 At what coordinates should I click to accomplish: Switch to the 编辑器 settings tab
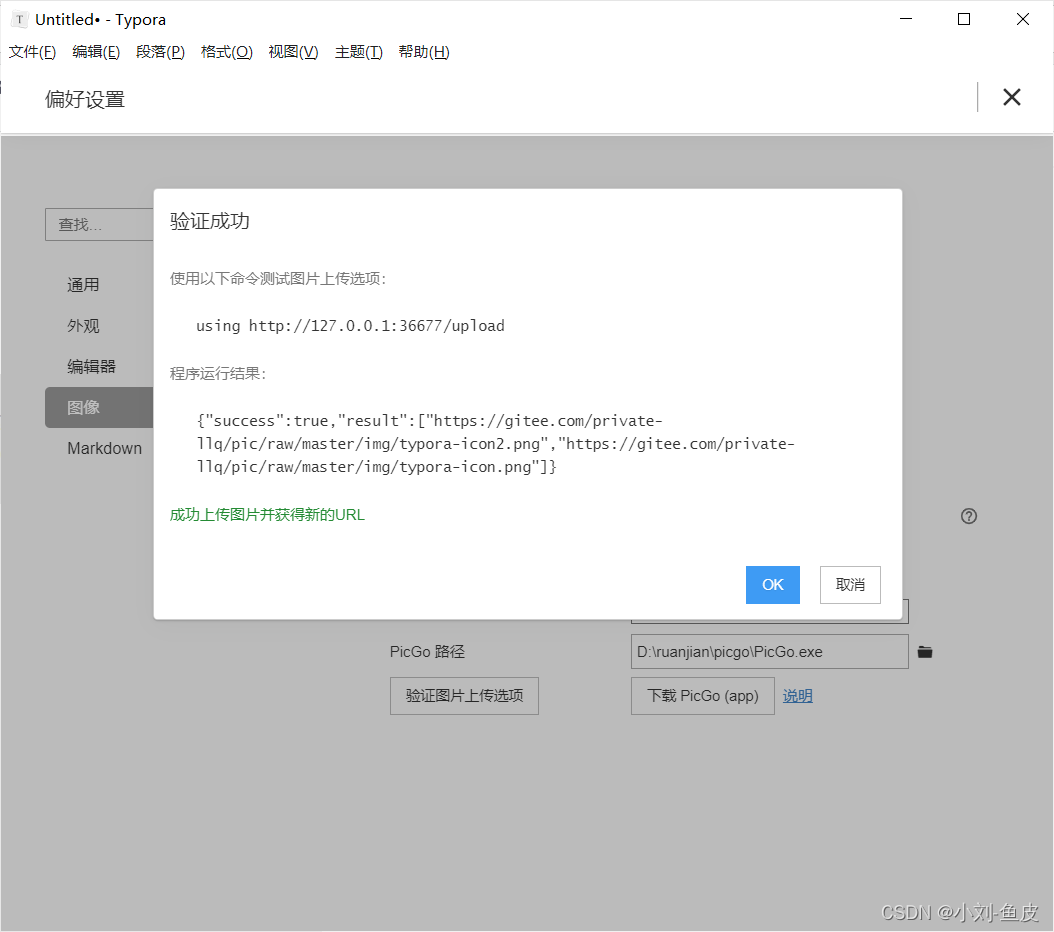pos(91,366)
